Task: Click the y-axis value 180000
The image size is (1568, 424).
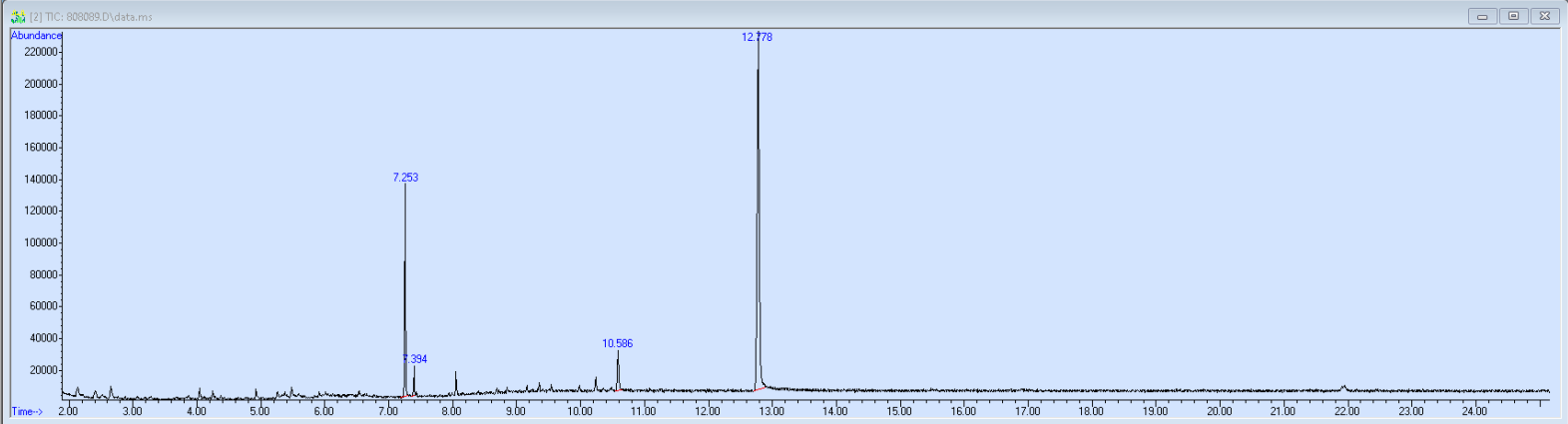Action: tap(41, 116)
